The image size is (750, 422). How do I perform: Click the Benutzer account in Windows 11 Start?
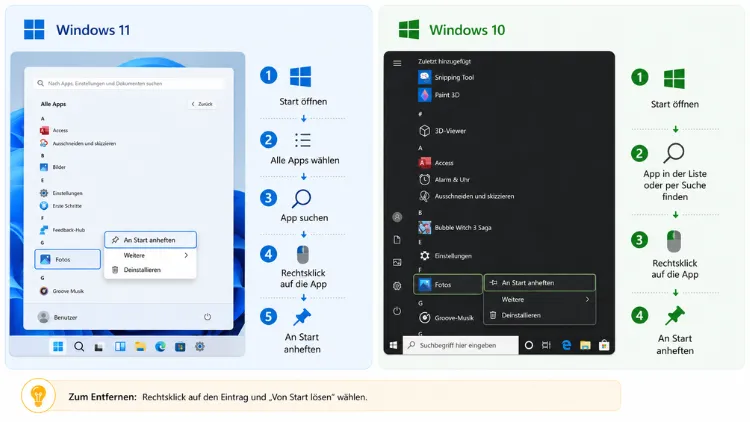point(57,317)
